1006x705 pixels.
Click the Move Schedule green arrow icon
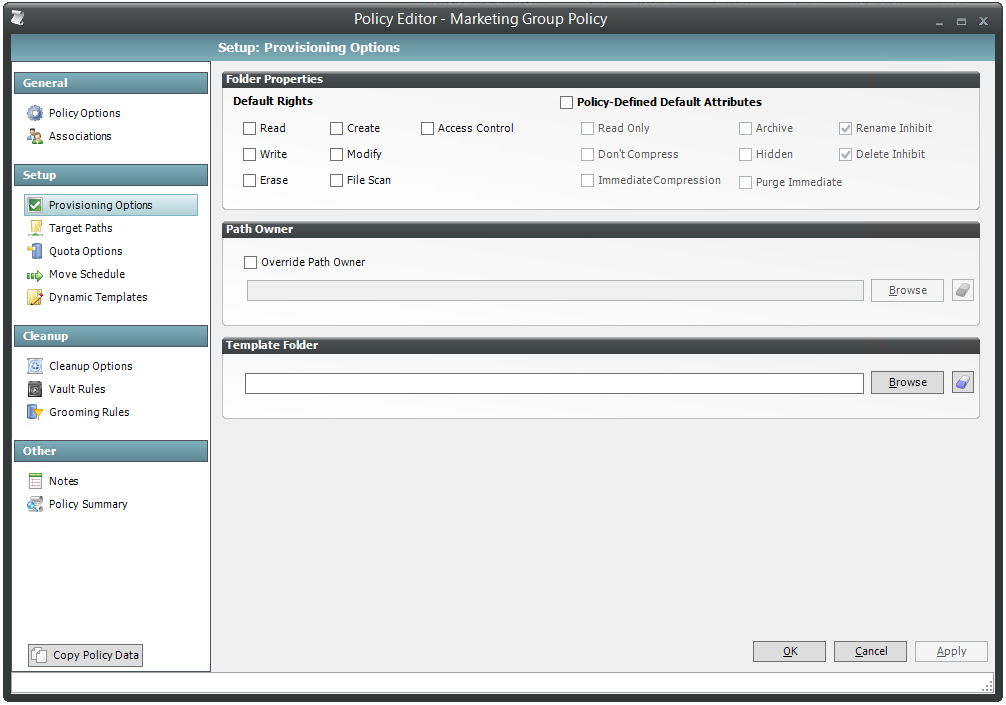35,275
